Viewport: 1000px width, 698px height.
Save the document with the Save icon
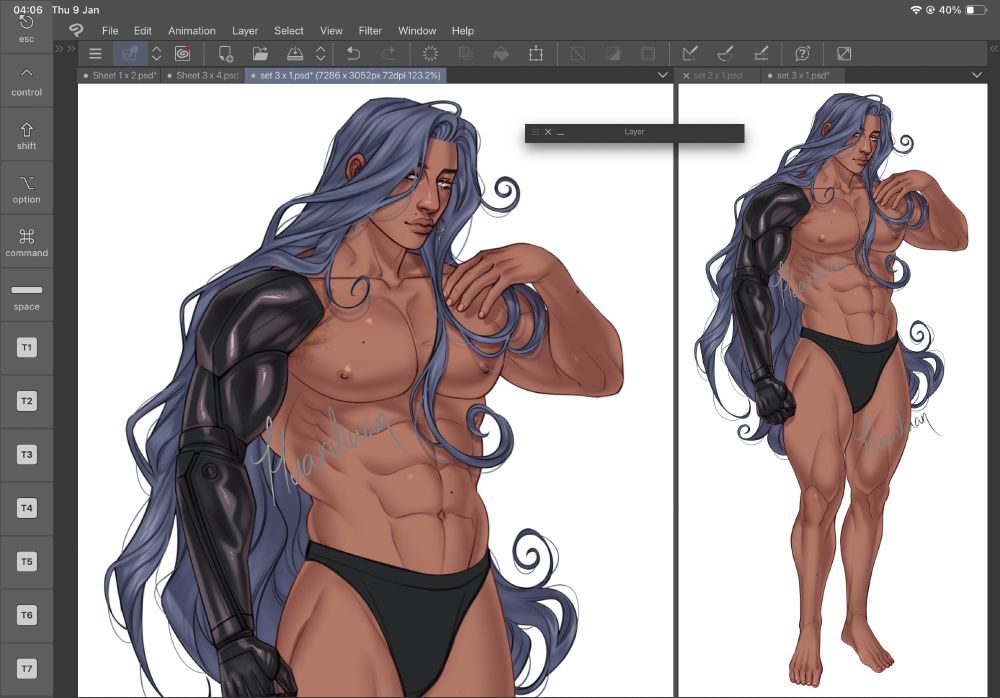[295, 54]
